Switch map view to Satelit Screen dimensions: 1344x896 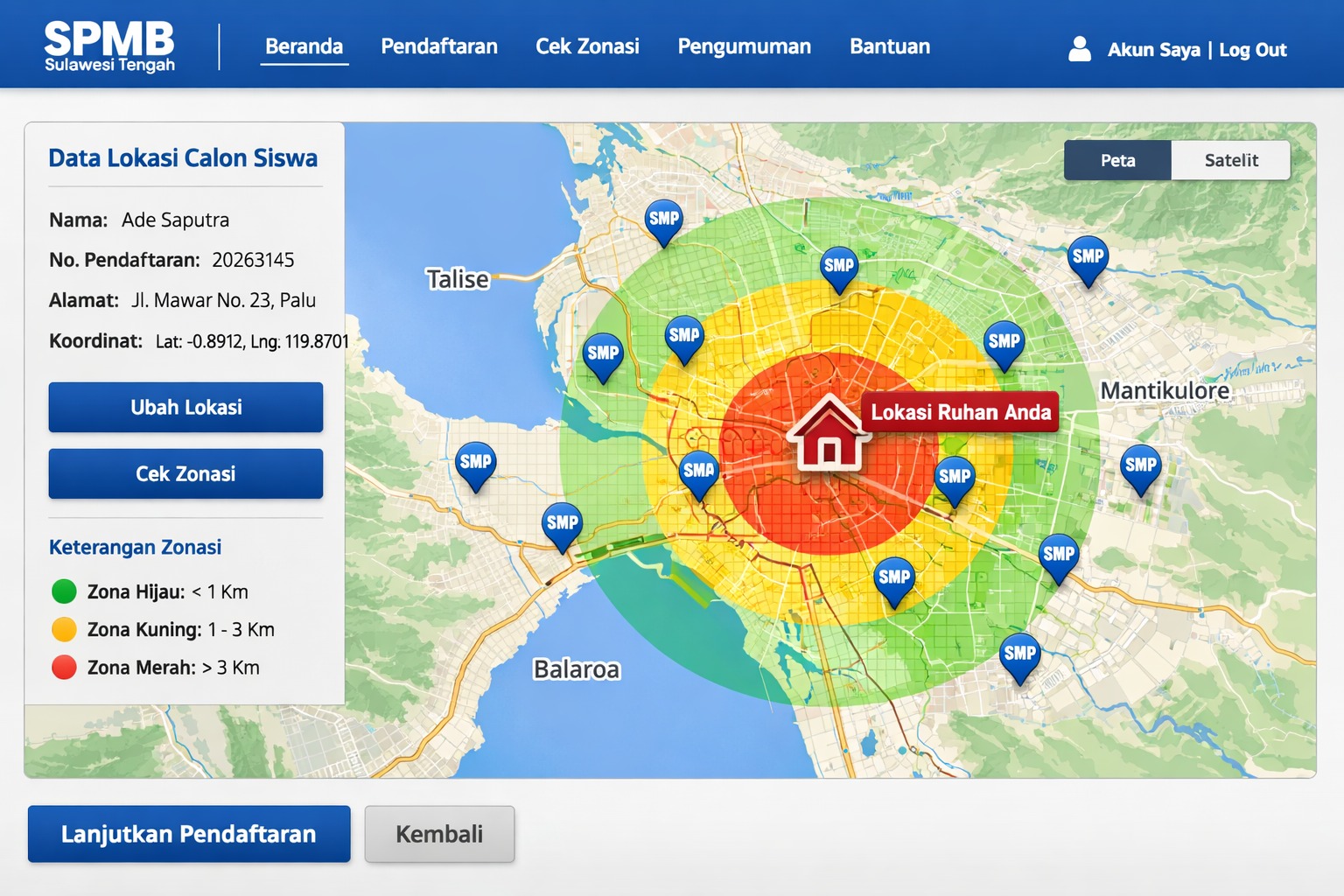(1230, 160)
